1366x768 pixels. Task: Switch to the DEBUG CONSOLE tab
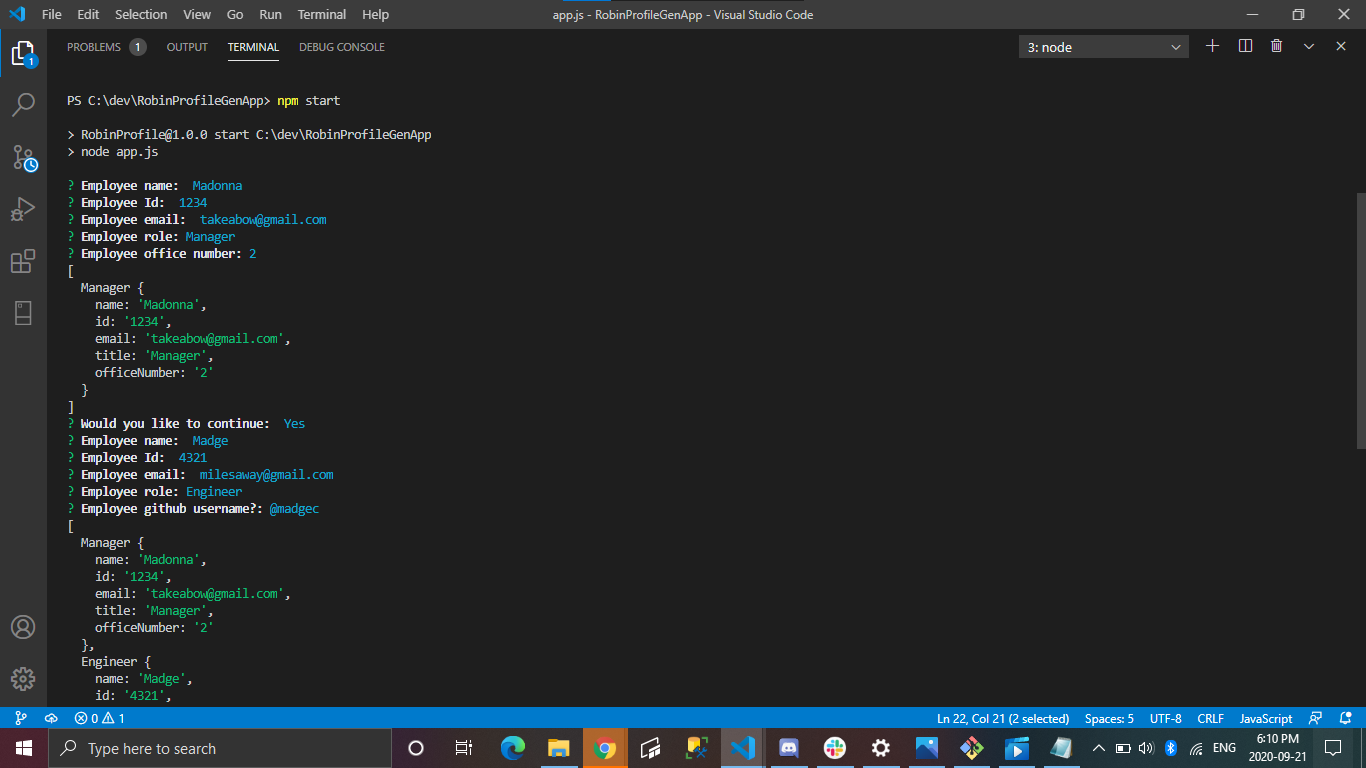click(341, 47)
